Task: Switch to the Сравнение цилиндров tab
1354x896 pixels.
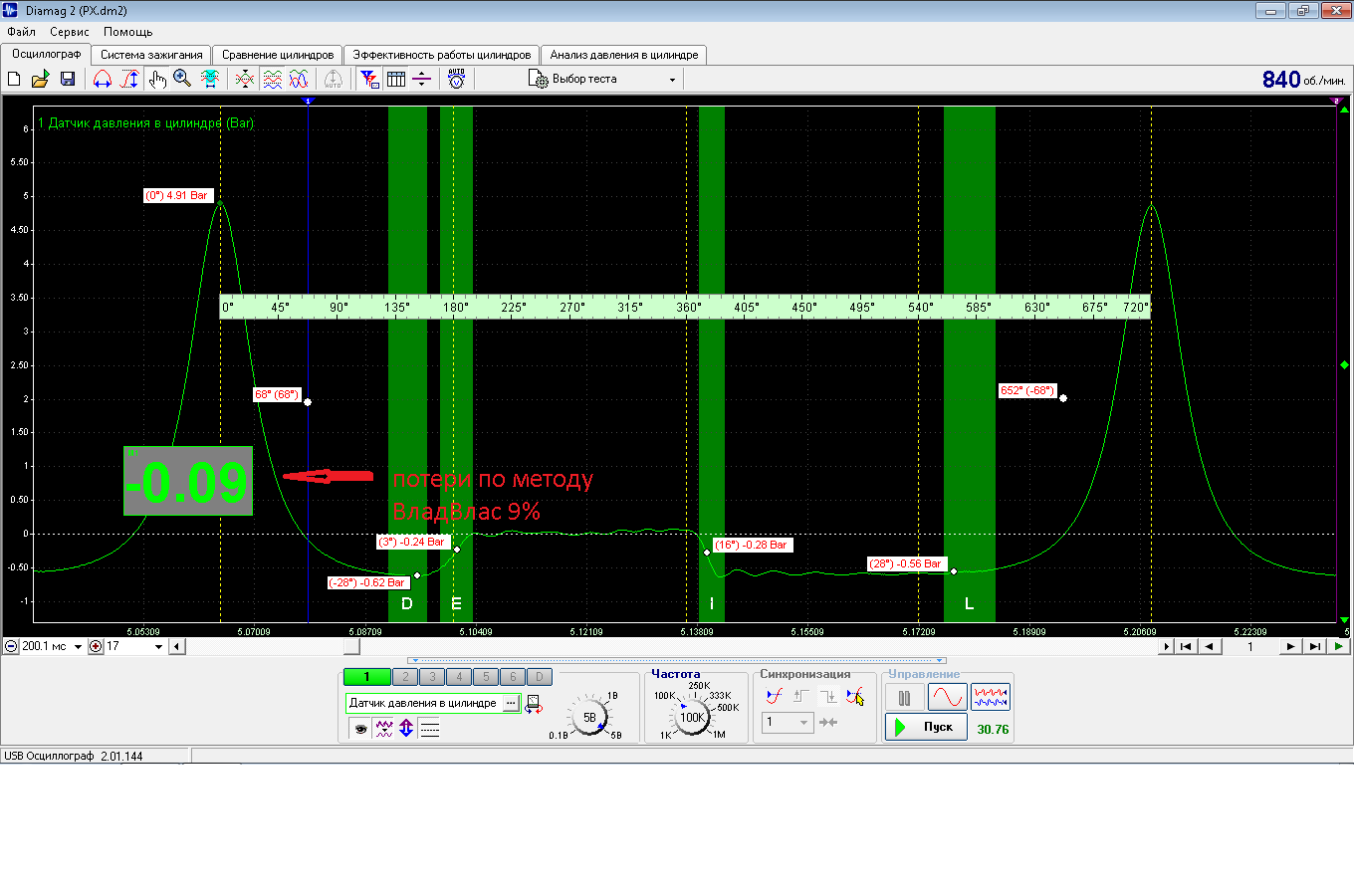Action: tap(278, 55)
